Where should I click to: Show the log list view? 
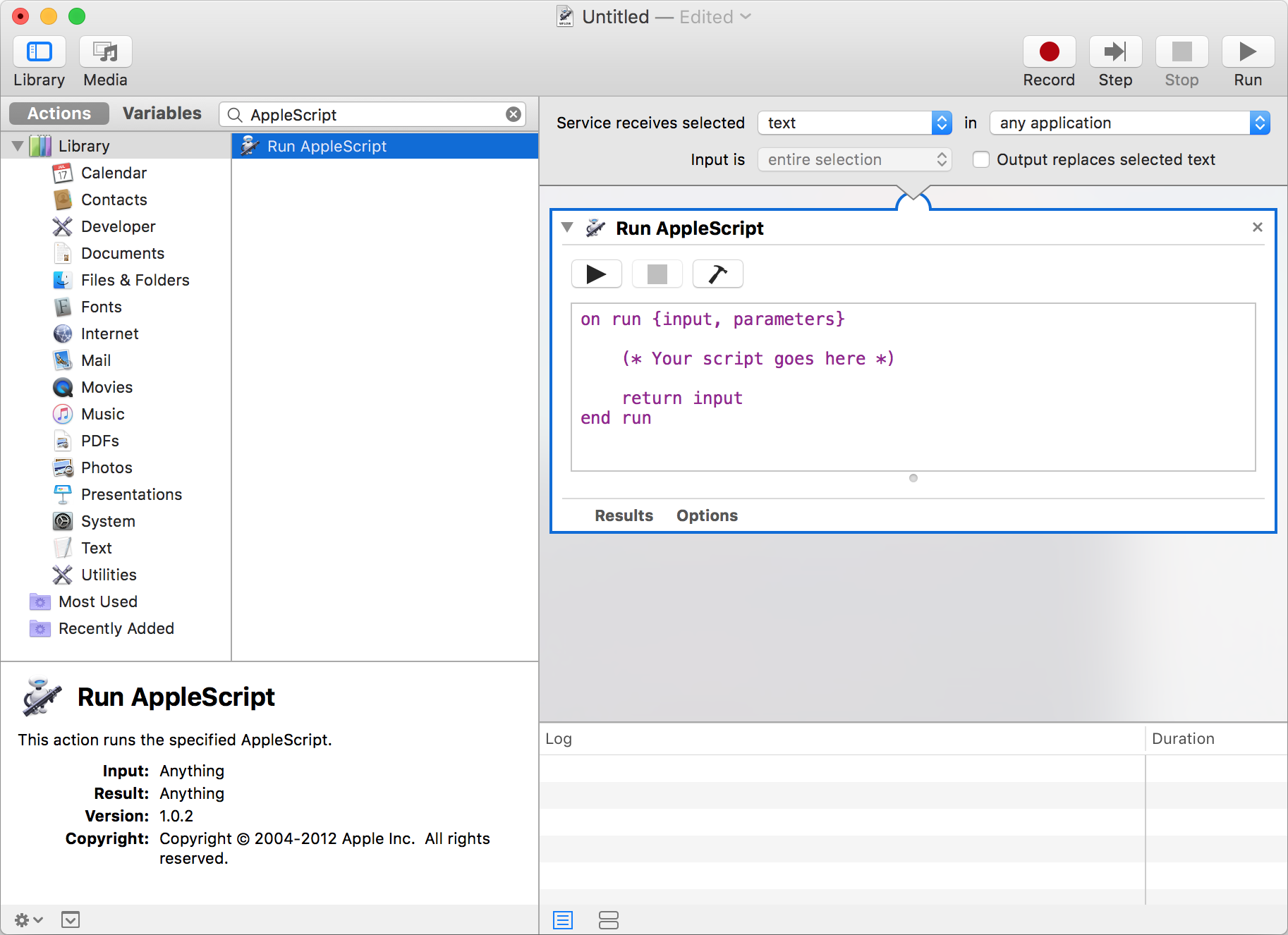(563, 919)
